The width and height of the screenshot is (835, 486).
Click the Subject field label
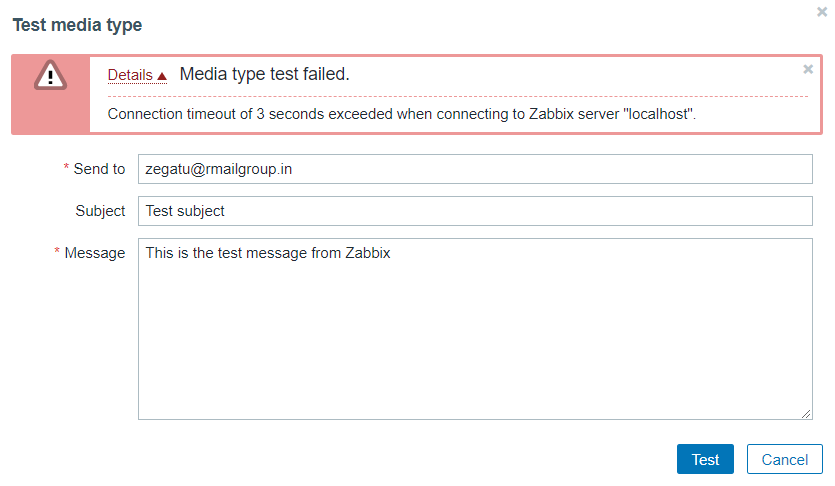(x=100, y=211)
